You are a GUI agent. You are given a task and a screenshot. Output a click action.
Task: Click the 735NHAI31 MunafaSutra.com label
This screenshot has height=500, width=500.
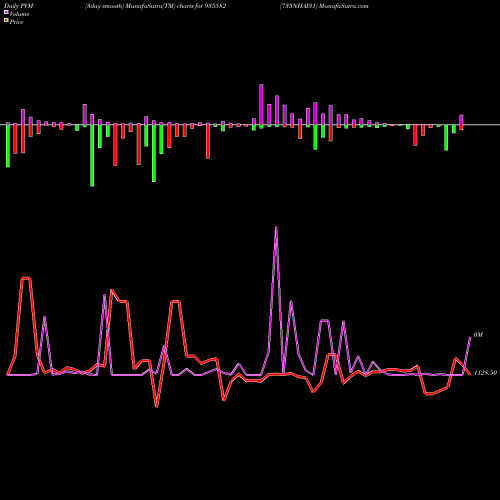click(x=324, y=6)
